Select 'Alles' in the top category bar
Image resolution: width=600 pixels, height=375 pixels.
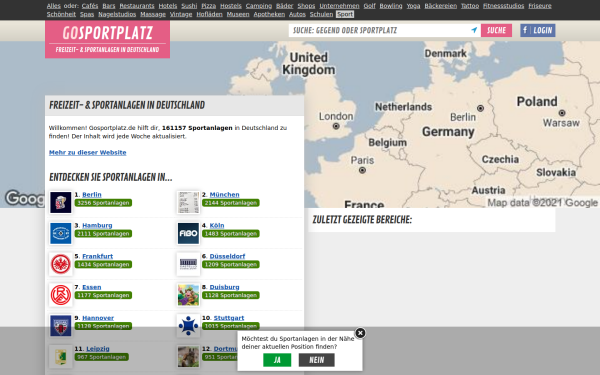click(x=54, y=6)
